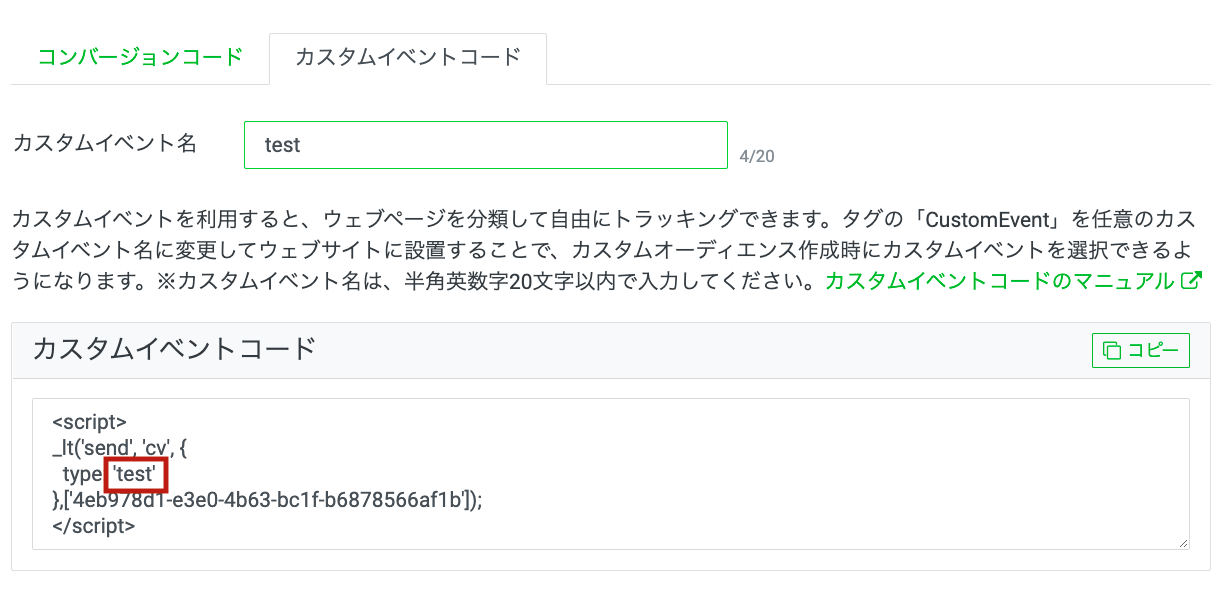Select the カスタムイベントコード tab
This screenshot has height=602, width=1224.
tap(408, 57)
